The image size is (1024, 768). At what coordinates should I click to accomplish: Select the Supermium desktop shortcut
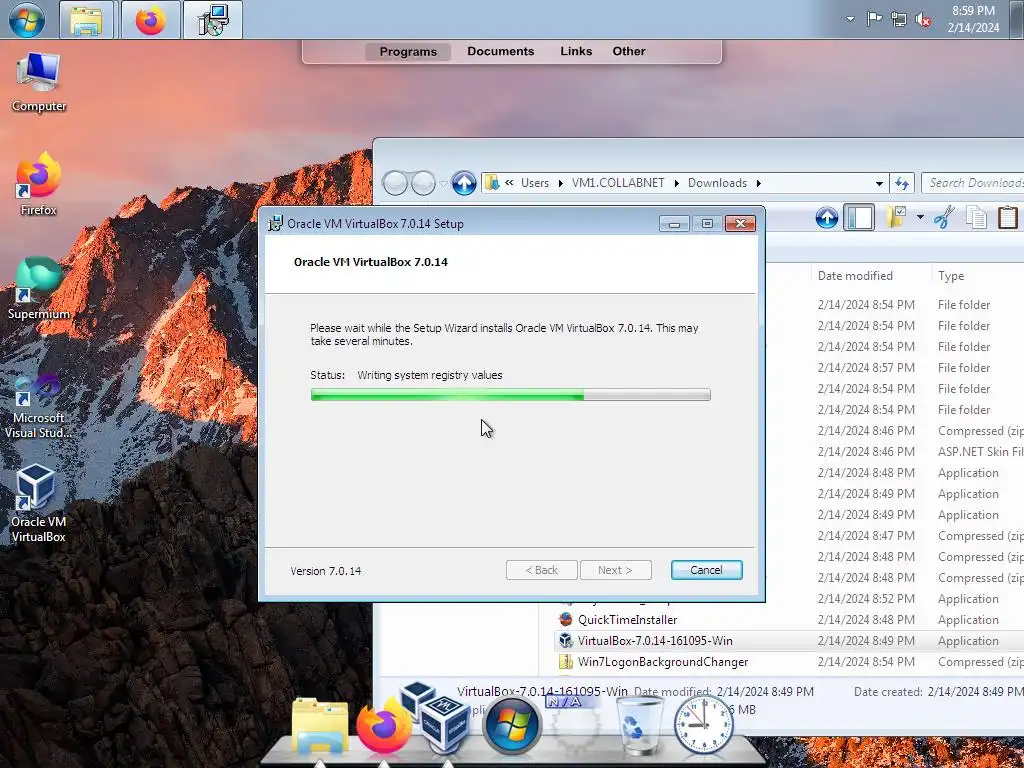[x=39, y=288]
